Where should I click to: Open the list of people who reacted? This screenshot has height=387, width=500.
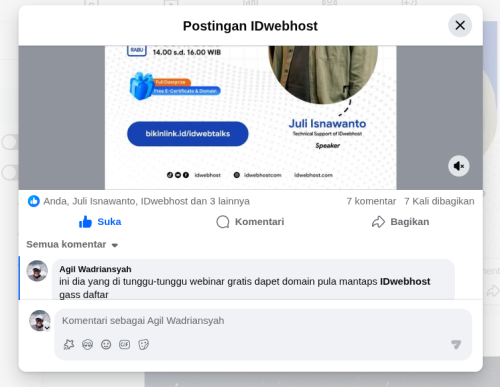146,201
